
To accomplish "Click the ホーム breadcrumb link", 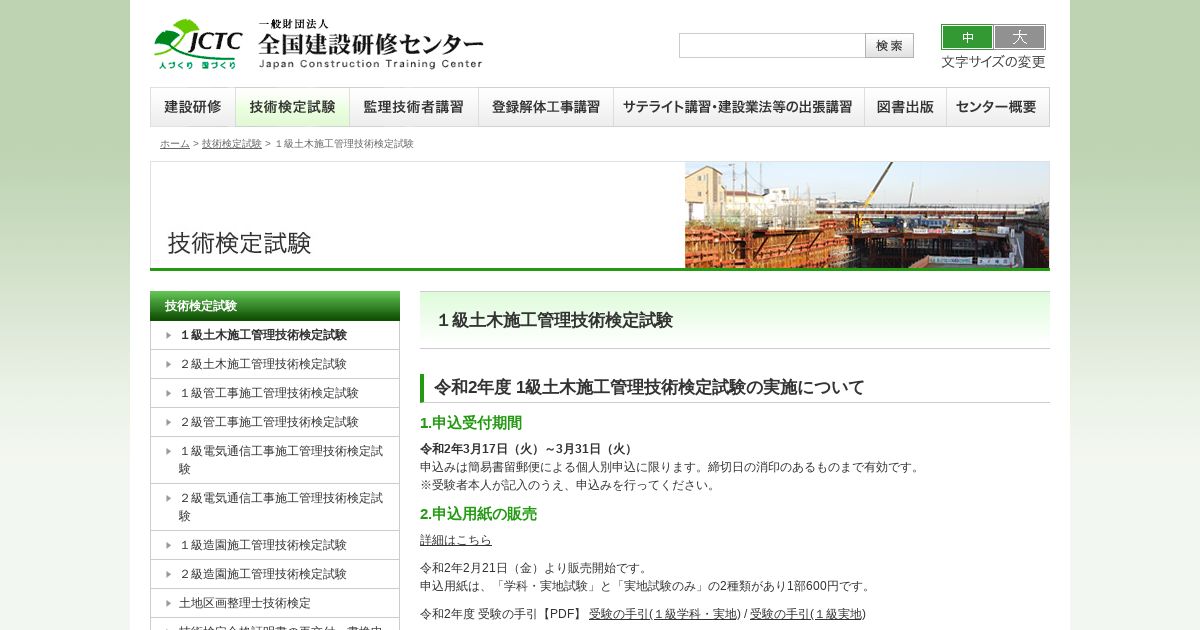I will point(175,144).
